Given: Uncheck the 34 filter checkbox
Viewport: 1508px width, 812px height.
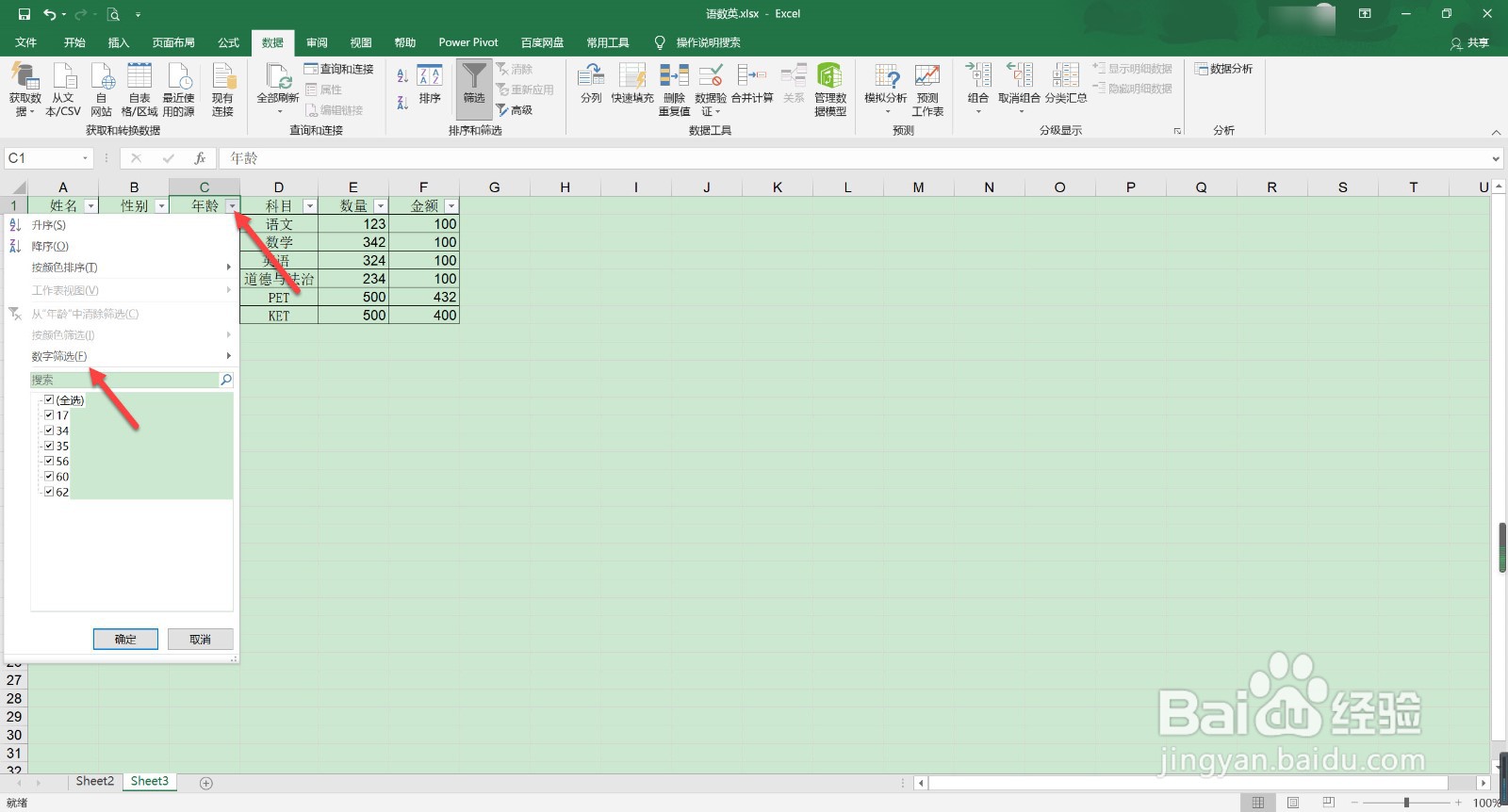Looking at the screenshot, I should click(x=49, y=430).
